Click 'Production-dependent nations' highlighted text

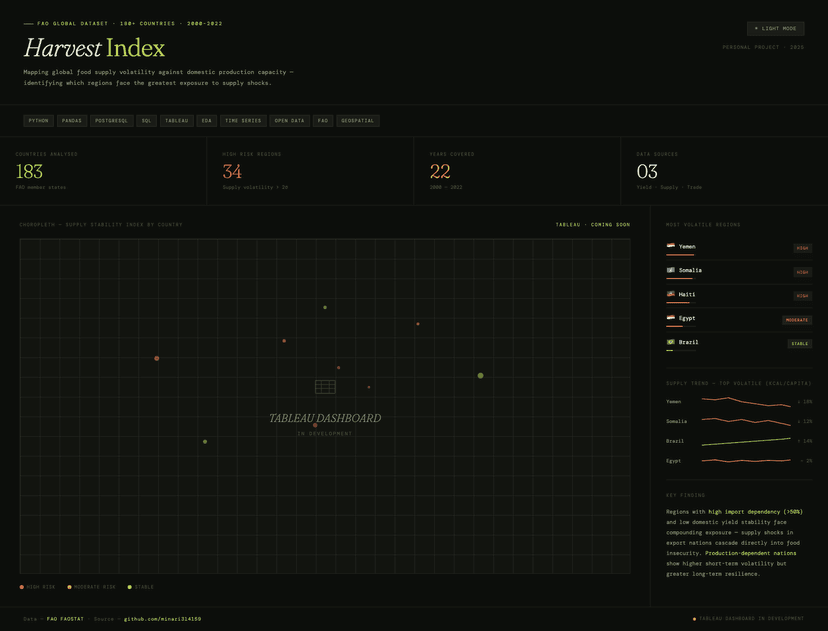point(750,553)
